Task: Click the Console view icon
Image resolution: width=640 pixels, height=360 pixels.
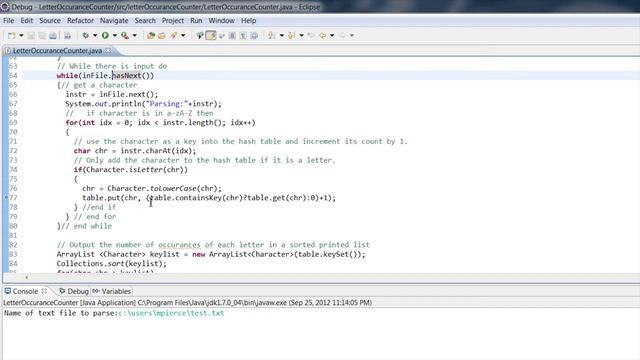Action: pyautogui.click(x=8, y=291)
